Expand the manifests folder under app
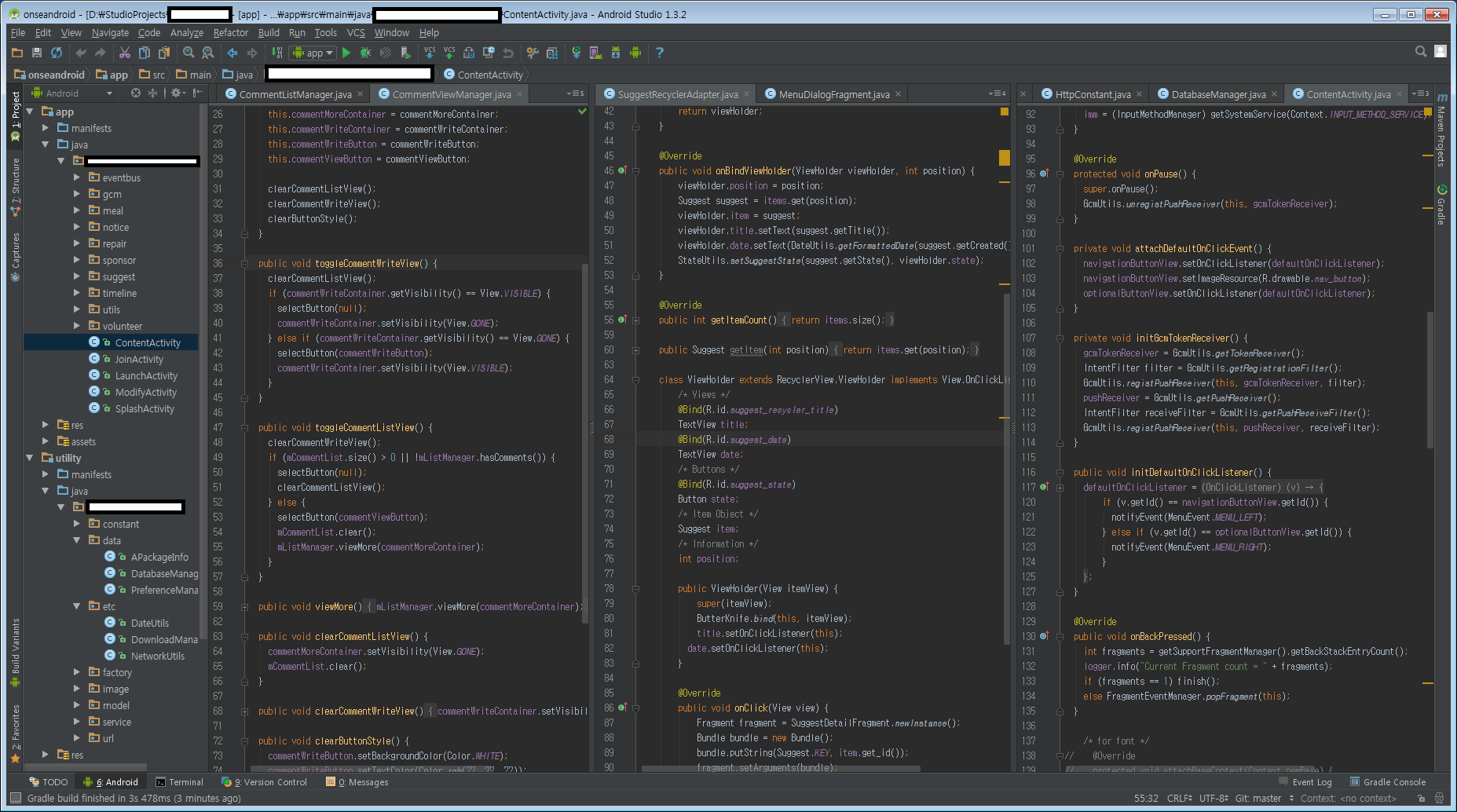1457x812 pixels. (46, 128)
